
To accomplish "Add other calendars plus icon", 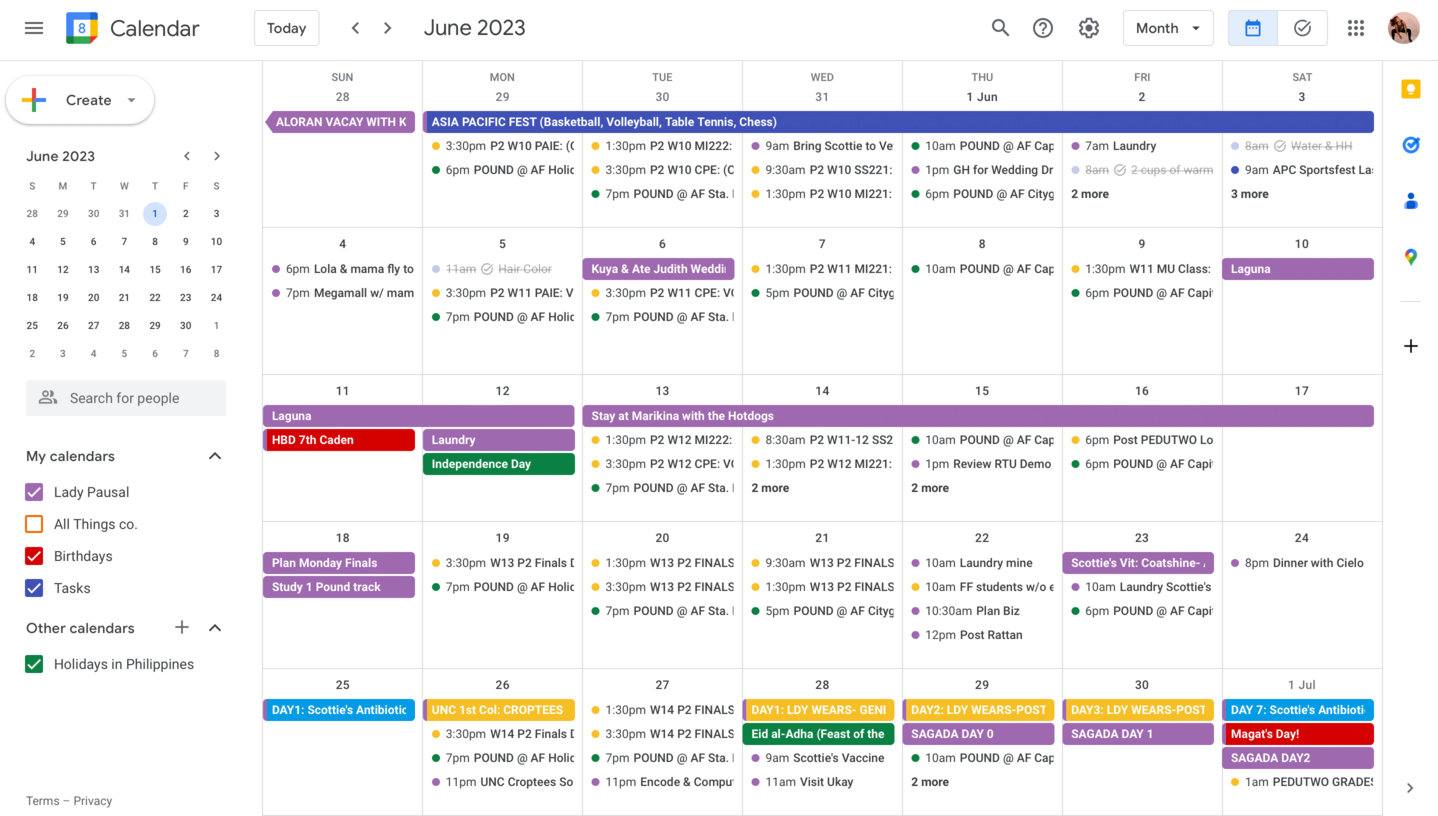I will click(x=182, y=628).
